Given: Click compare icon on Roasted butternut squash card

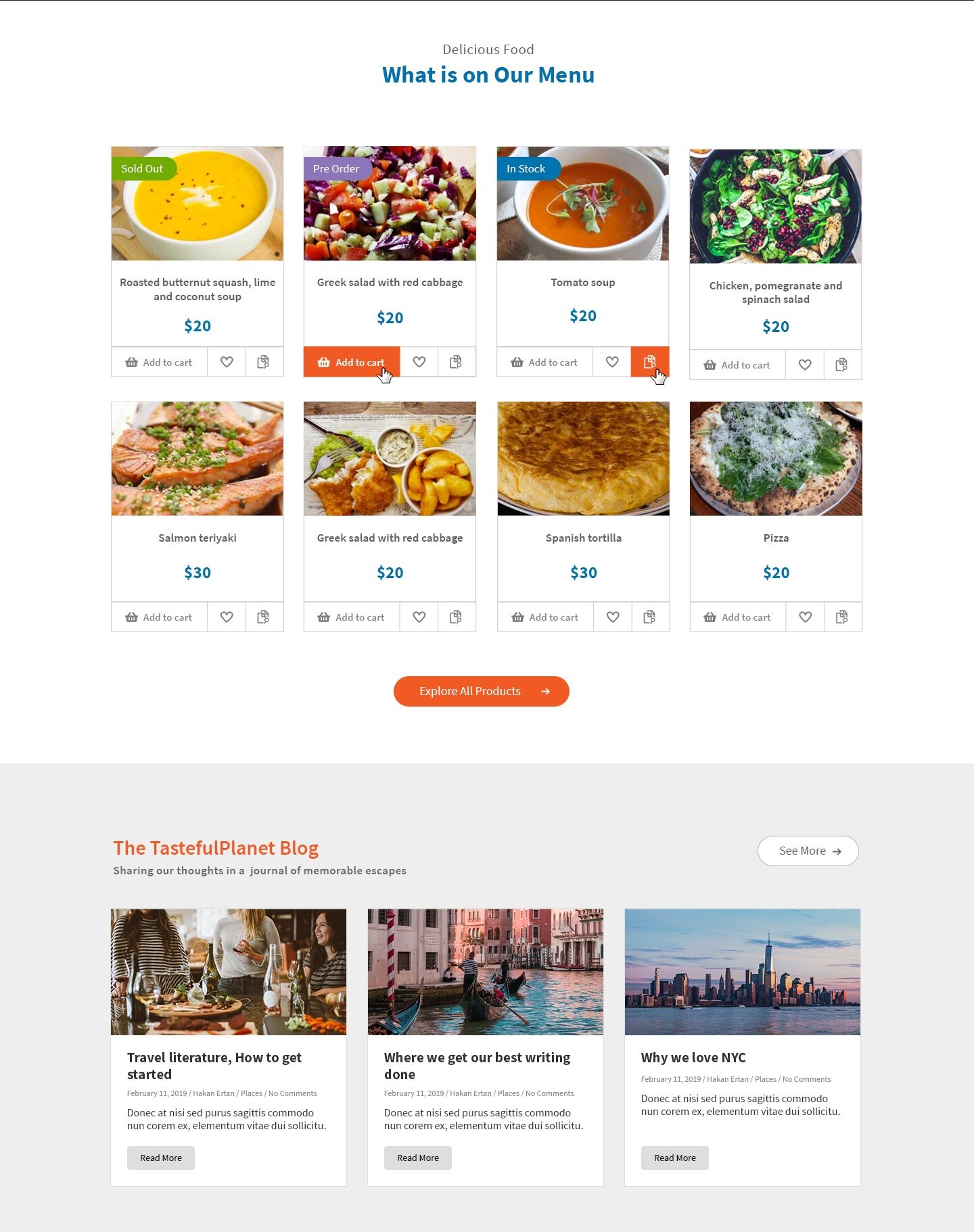Looking at the screenshot, I should click(x=264, y=362).
